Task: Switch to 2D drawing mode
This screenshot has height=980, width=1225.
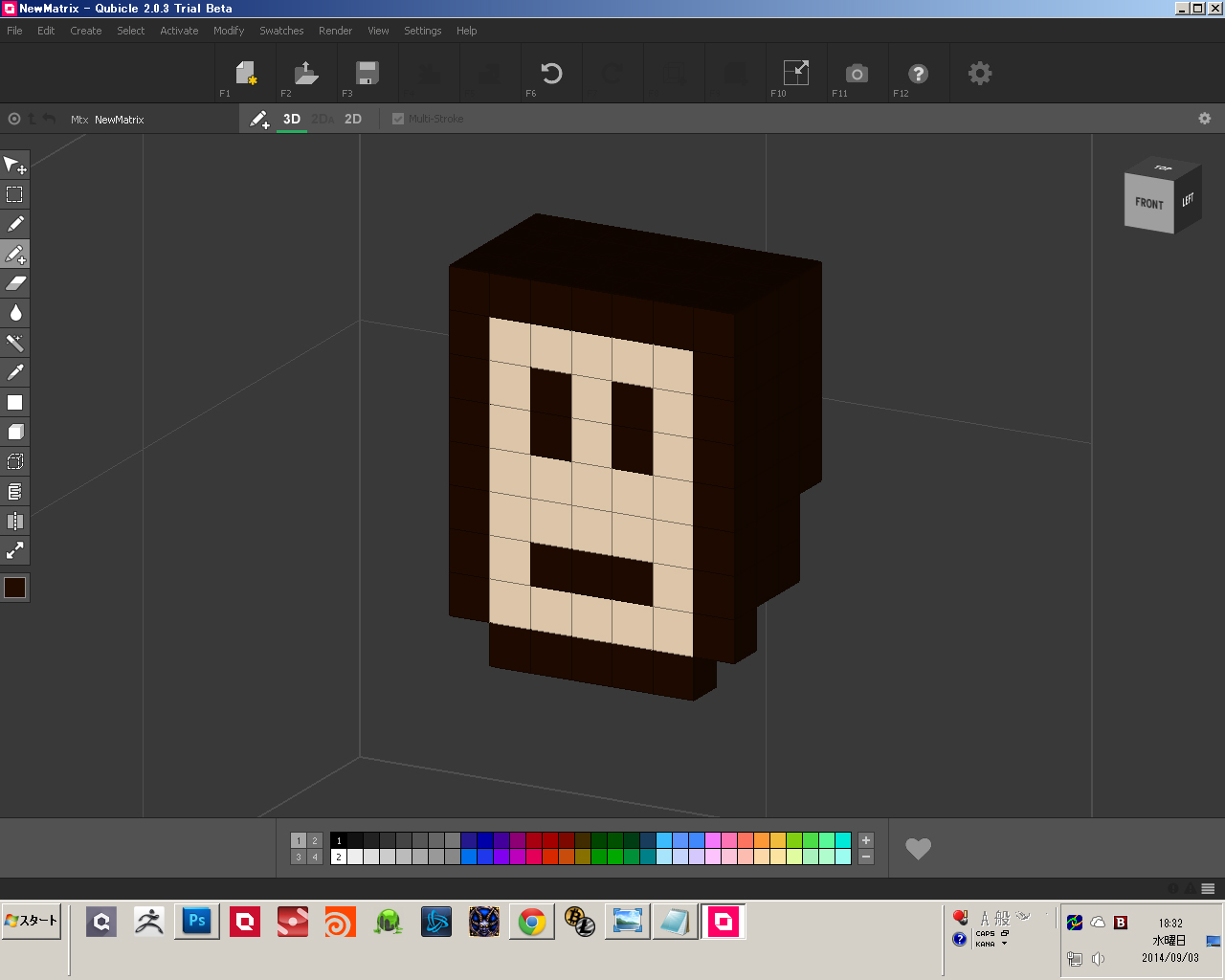Action: [x=353, y=120]
